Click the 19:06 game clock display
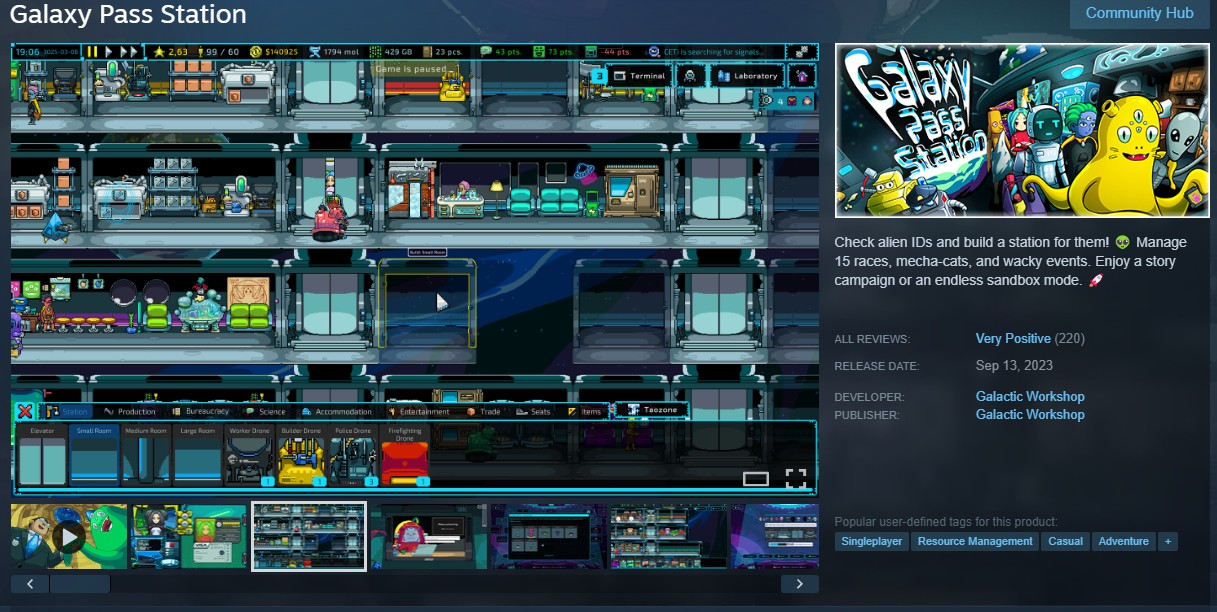The height and width of the screenshot is (612, 1217). tap(27, 51)
